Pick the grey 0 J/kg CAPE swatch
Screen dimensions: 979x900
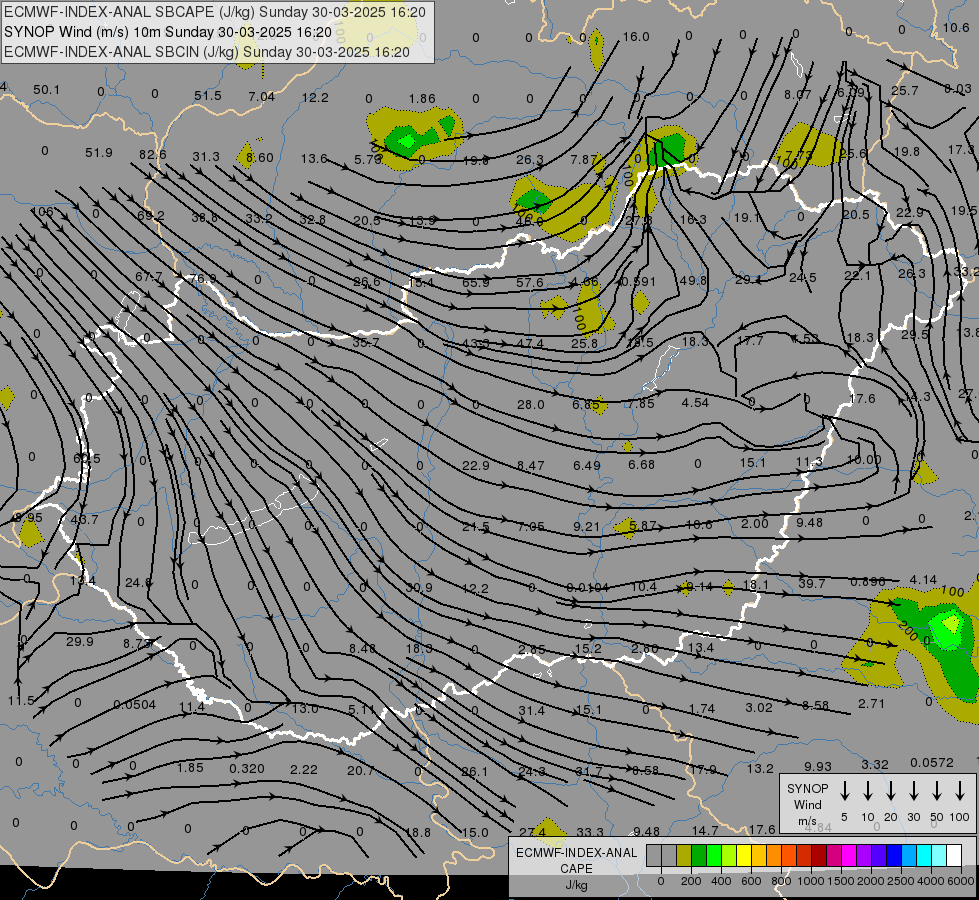click(654, 856)
